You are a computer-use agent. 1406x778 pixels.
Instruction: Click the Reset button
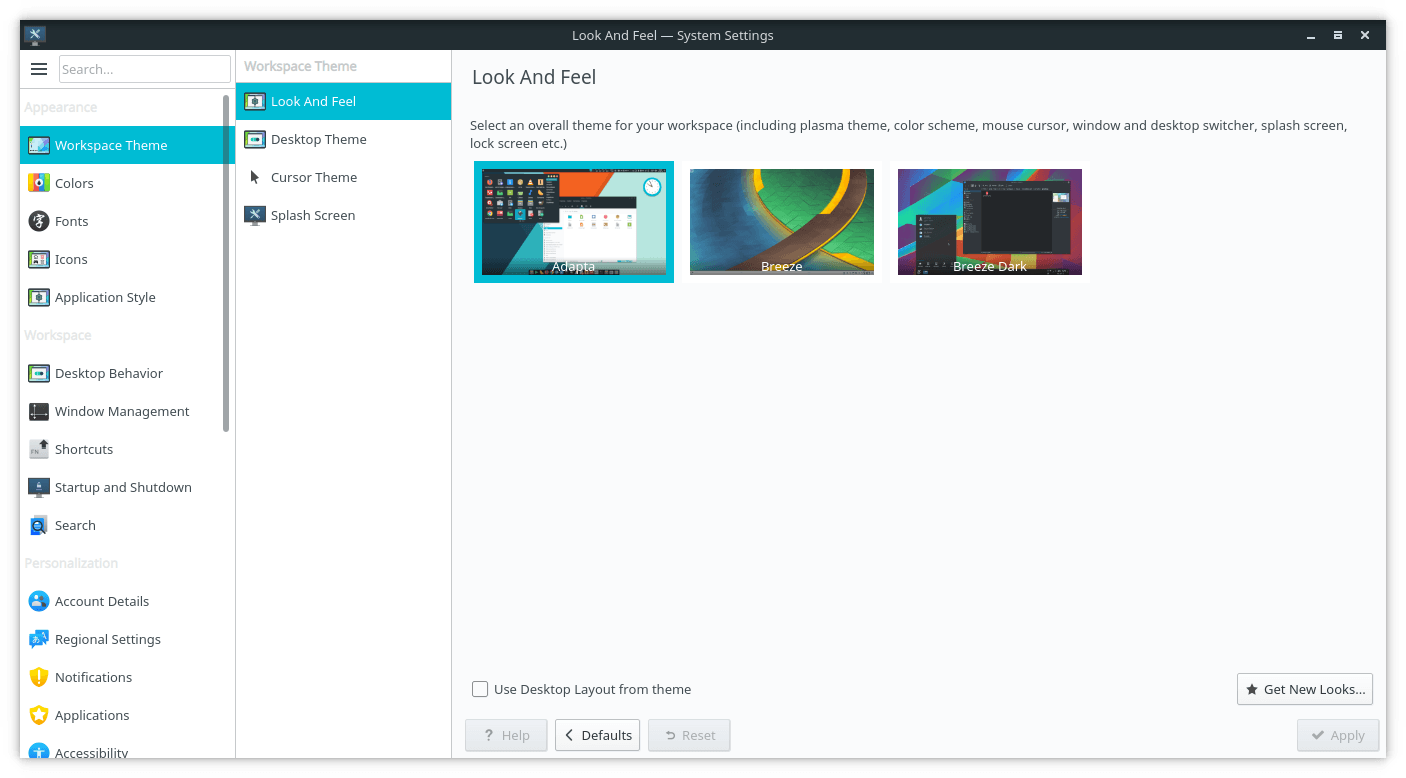coord(689,735)
